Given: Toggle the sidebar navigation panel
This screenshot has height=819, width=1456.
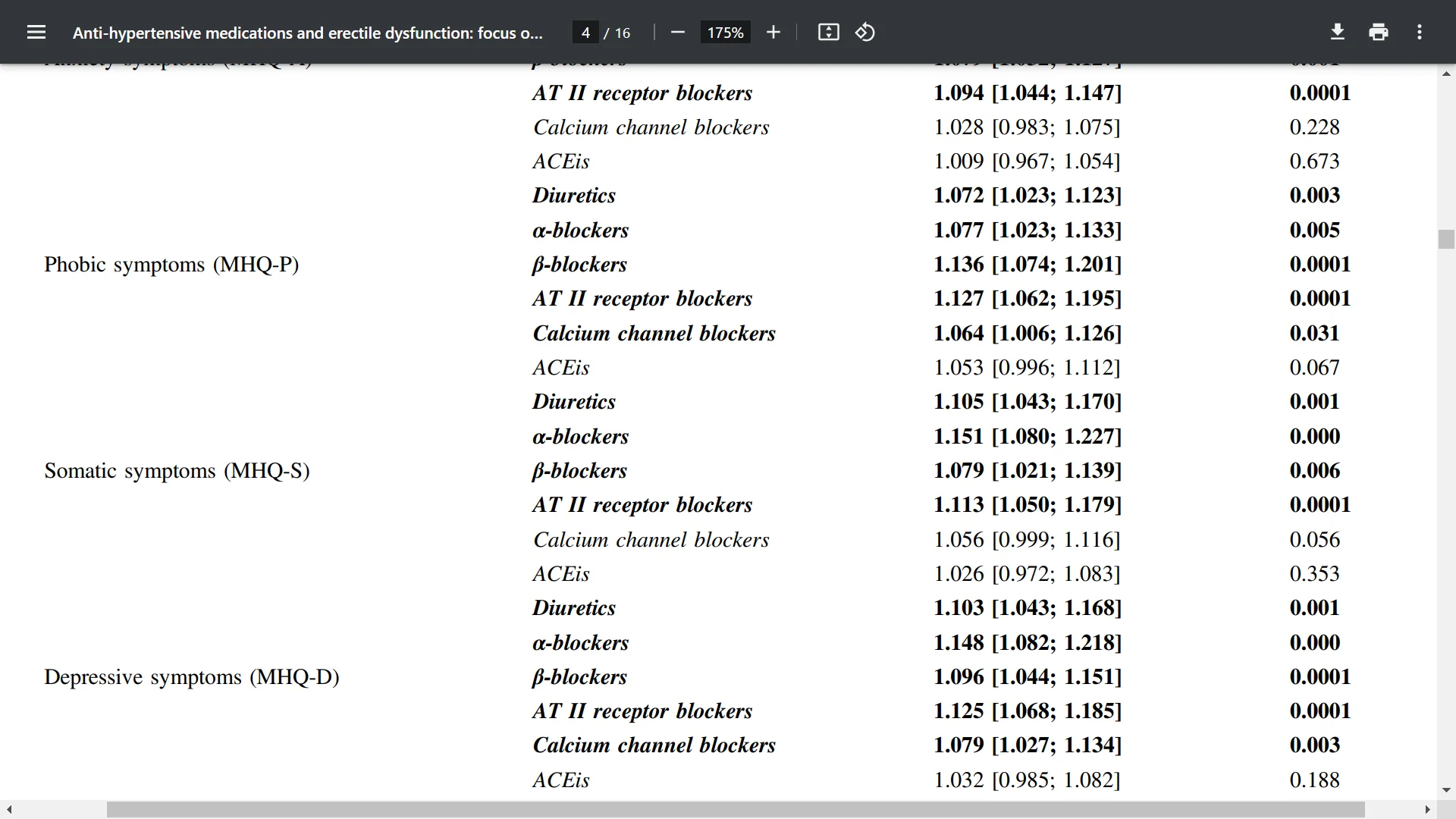Looking at the screenshot, I should (35, 32).
